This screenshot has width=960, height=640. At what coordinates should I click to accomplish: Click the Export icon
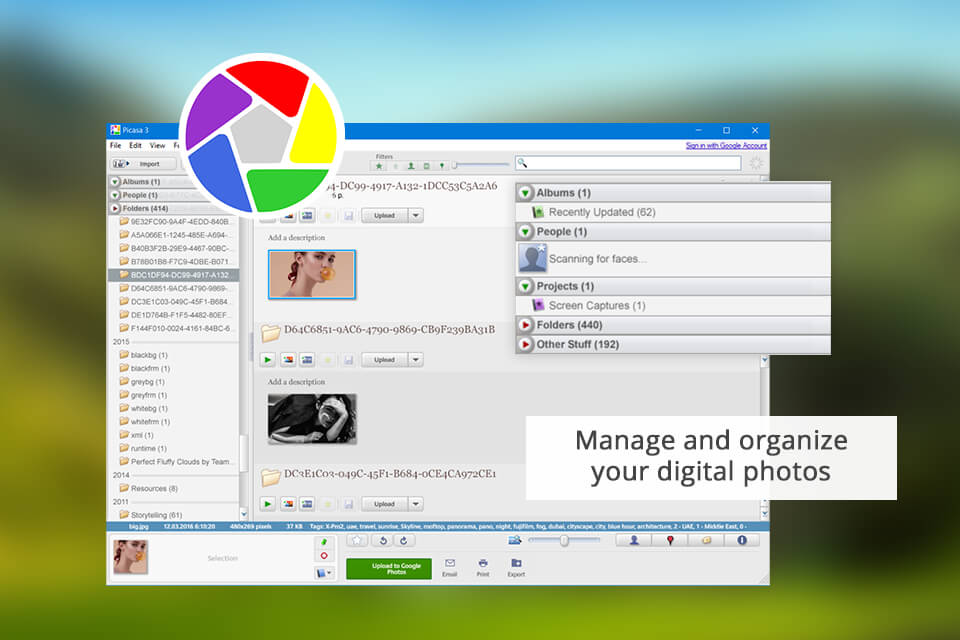tap(516, 567)
